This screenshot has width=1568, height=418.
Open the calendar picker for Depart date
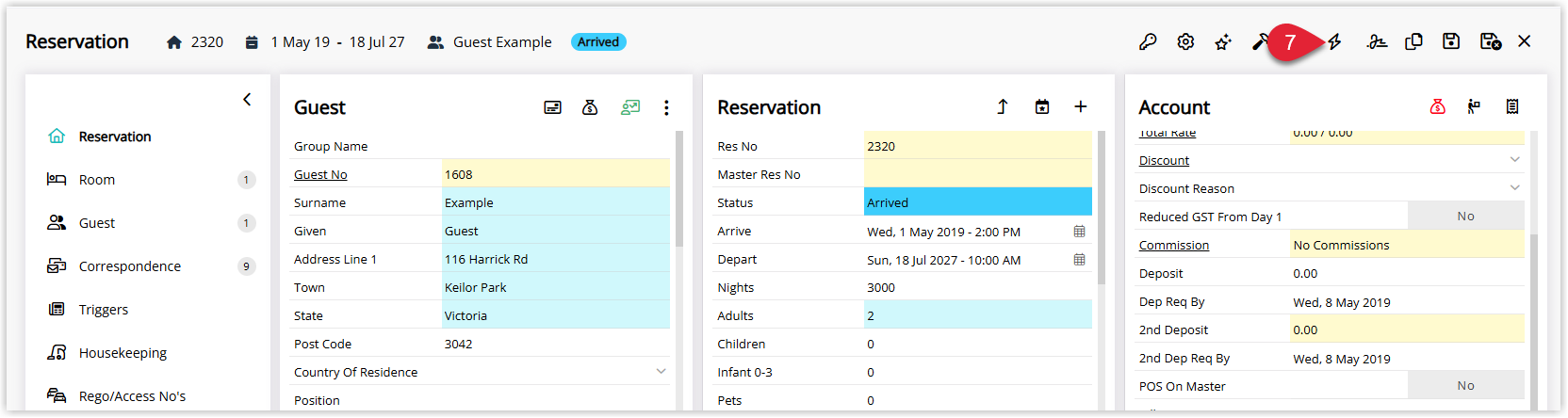point(1080,260)
